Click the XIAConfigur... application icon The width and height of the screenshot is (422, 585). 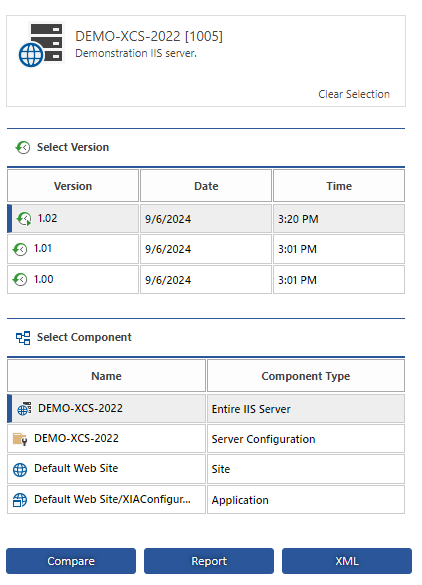(20, 500)
